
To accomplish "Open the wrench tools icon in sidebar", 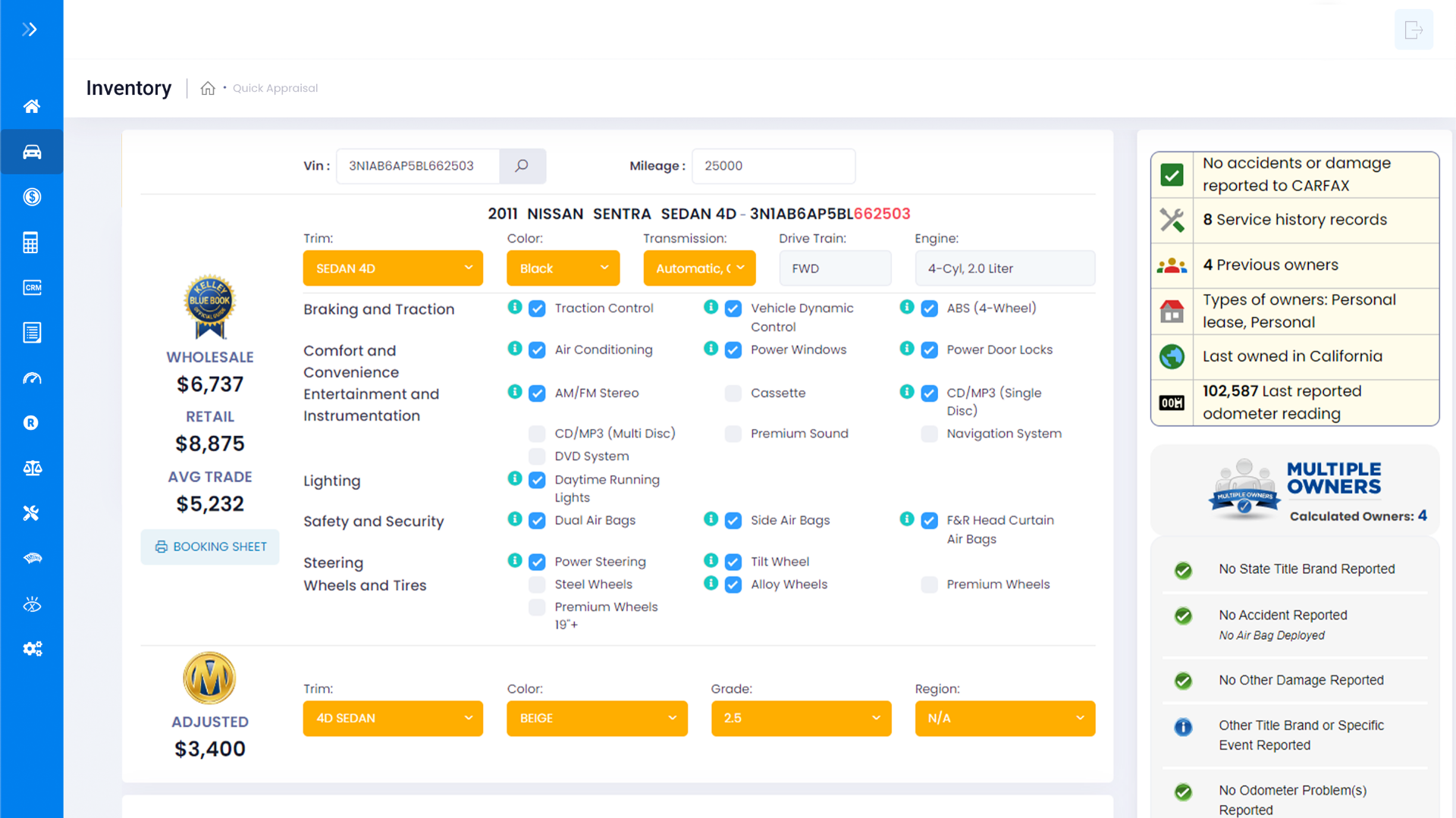I will click(x=32, y=512).
